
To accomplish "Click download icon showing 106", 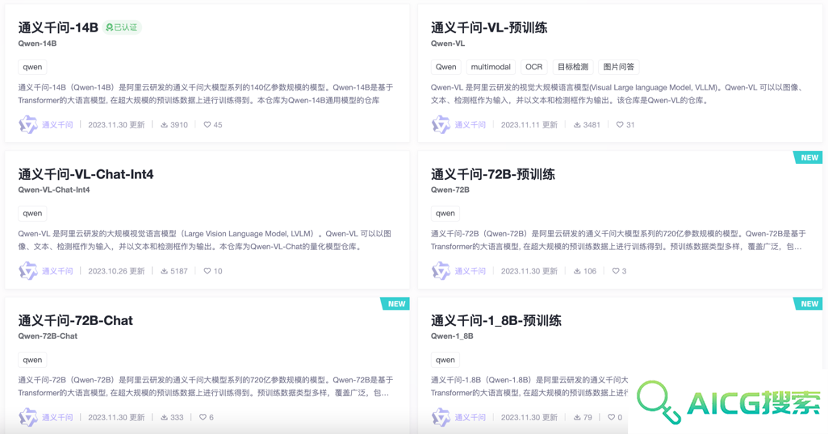I will click(x=577, y=271).
